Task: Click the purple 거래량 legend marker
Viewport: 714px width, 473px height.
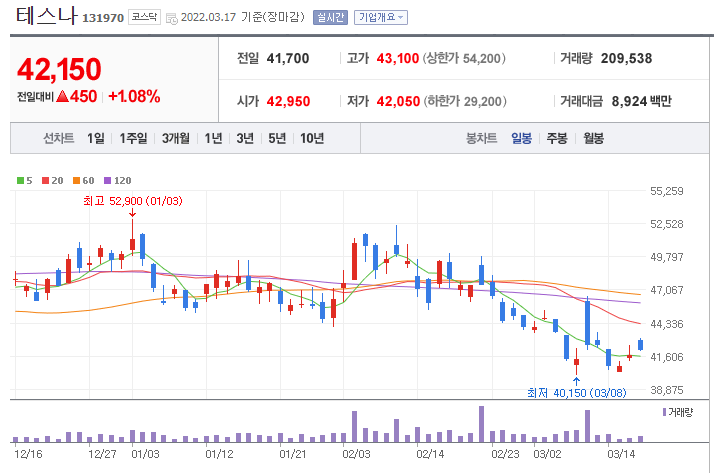Action: pos(664,412)
